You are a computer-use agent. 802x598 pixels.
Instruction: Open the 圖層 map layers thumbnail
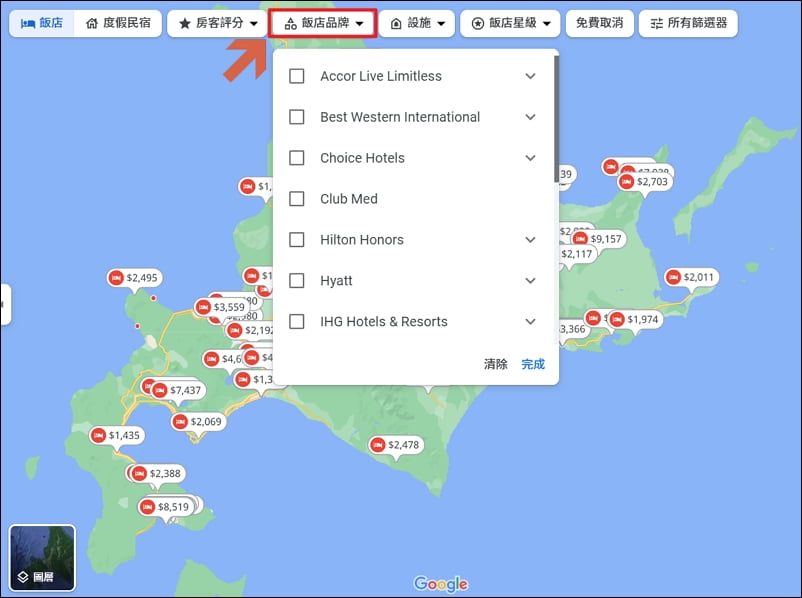point(42,558)
